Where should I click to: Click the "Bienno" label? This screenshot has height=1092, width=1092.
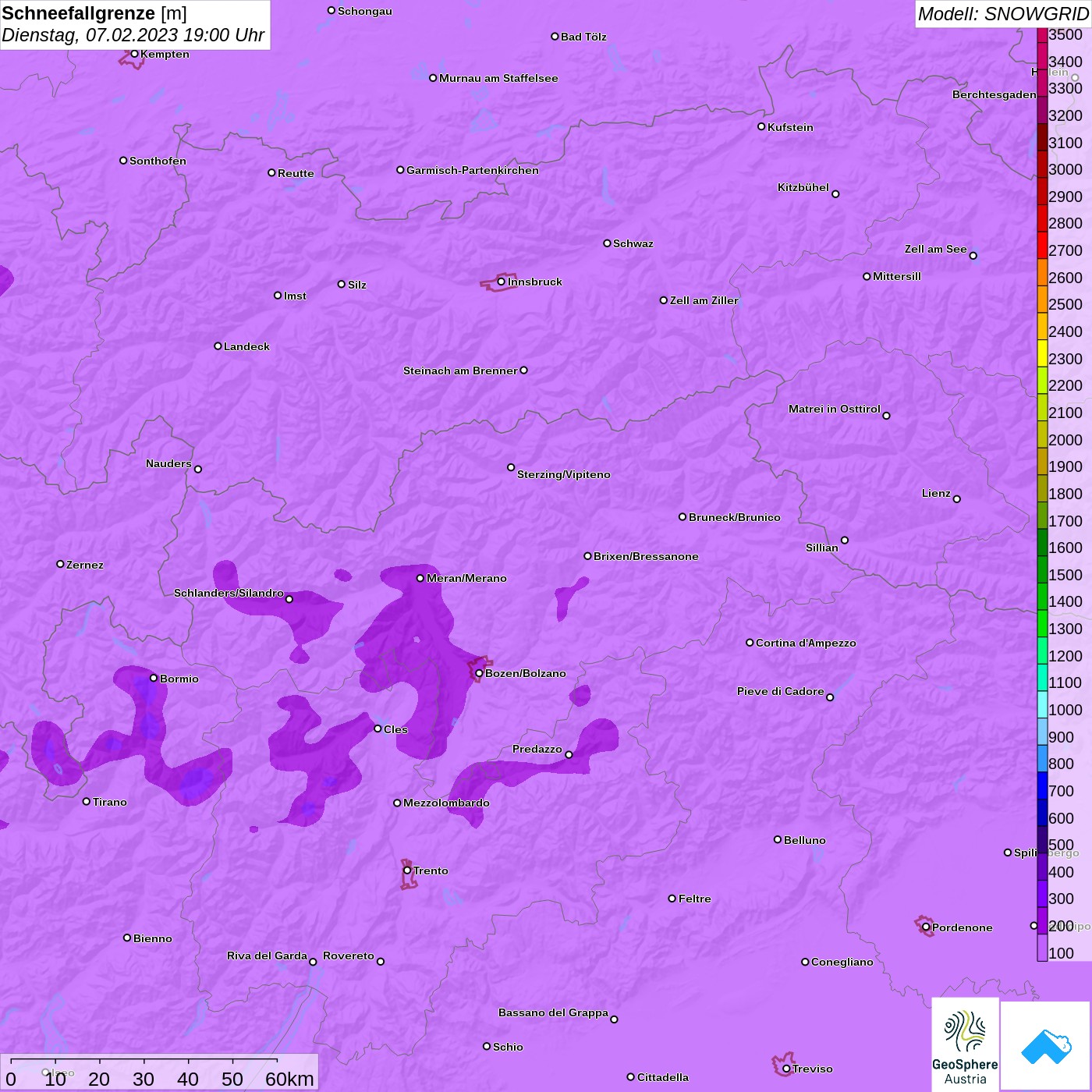[x=153, y=938]
